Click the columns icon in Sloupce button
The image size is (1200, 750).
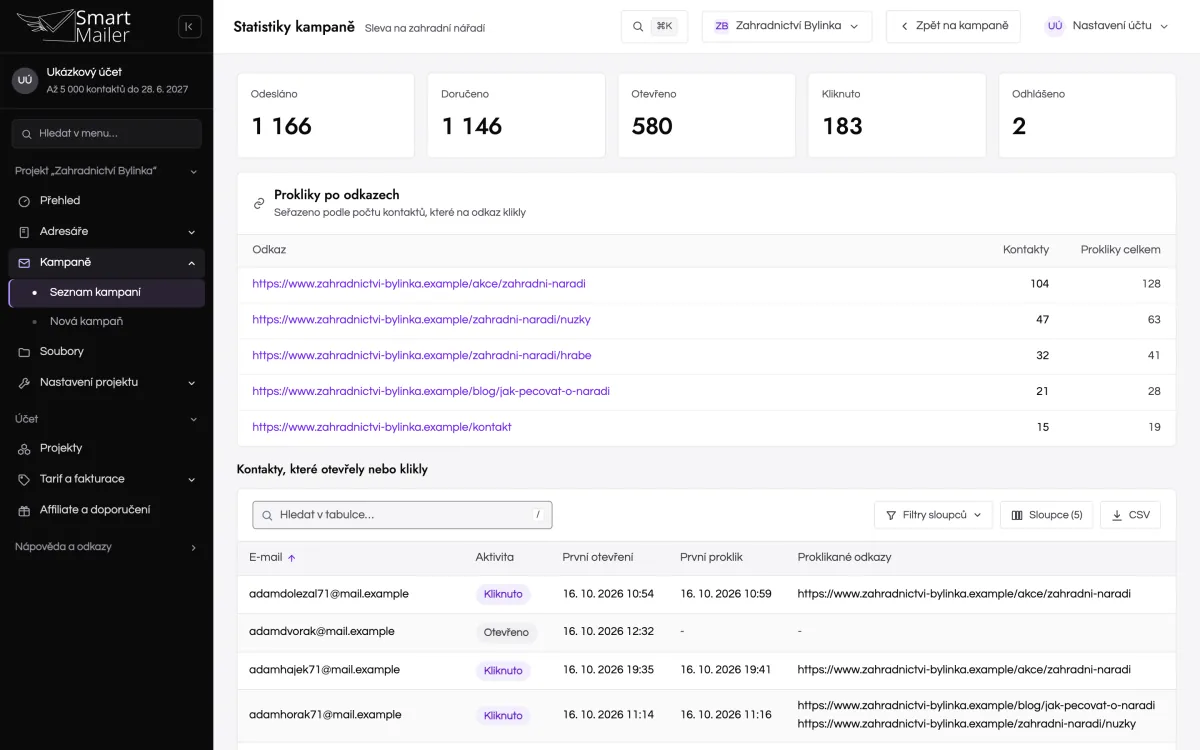point(1017,515)
